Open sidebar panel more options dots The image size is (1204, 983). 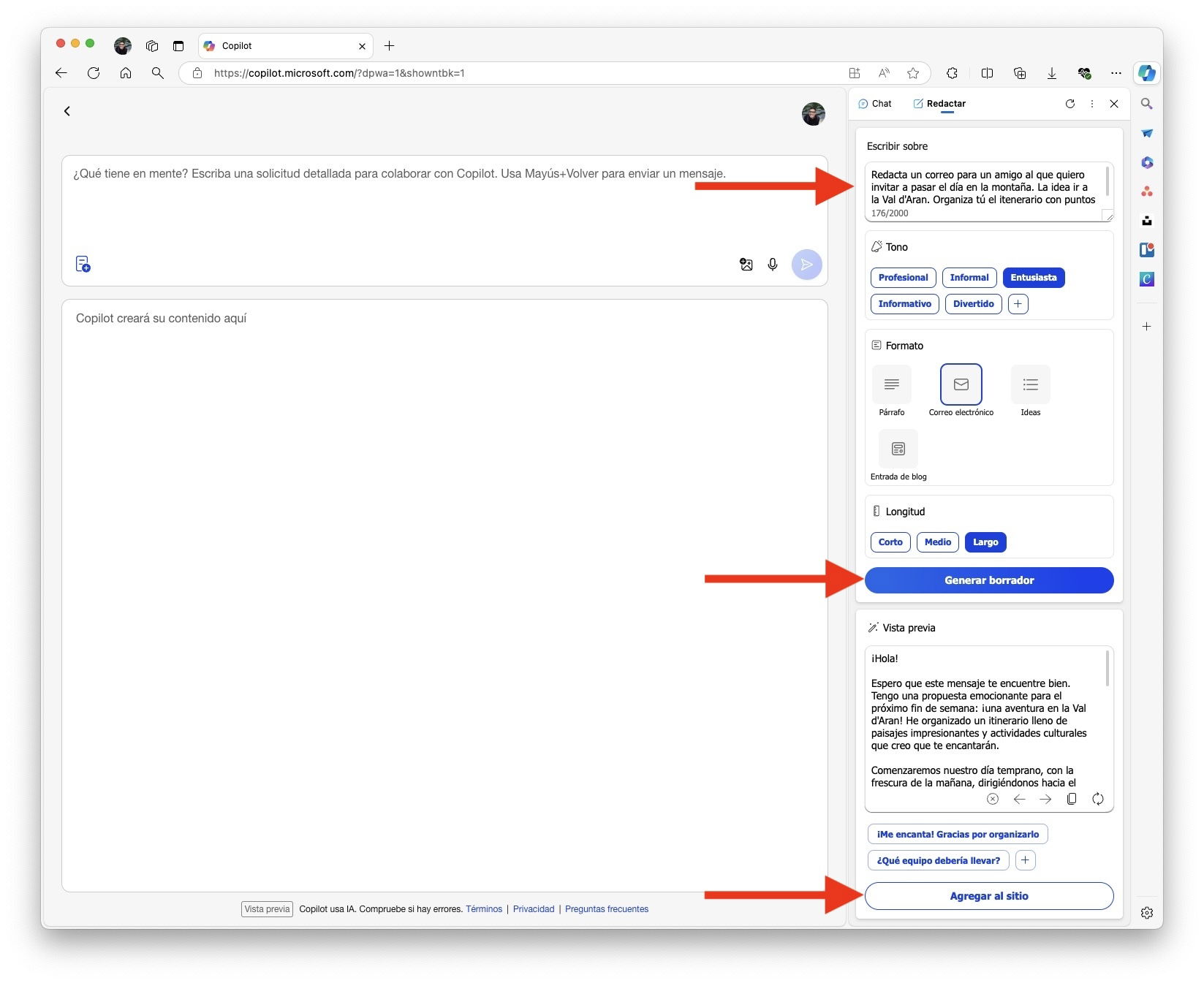[x=1091, y=104]
